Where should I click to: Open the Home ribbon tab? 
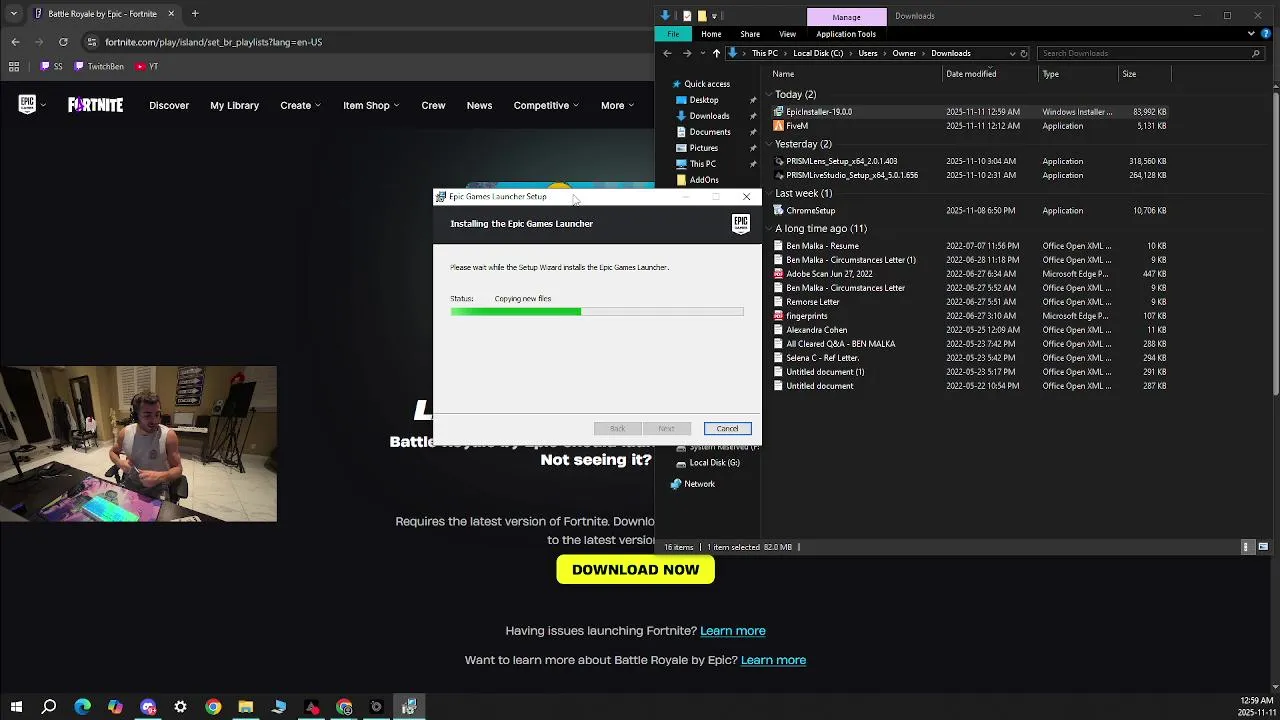711,34
